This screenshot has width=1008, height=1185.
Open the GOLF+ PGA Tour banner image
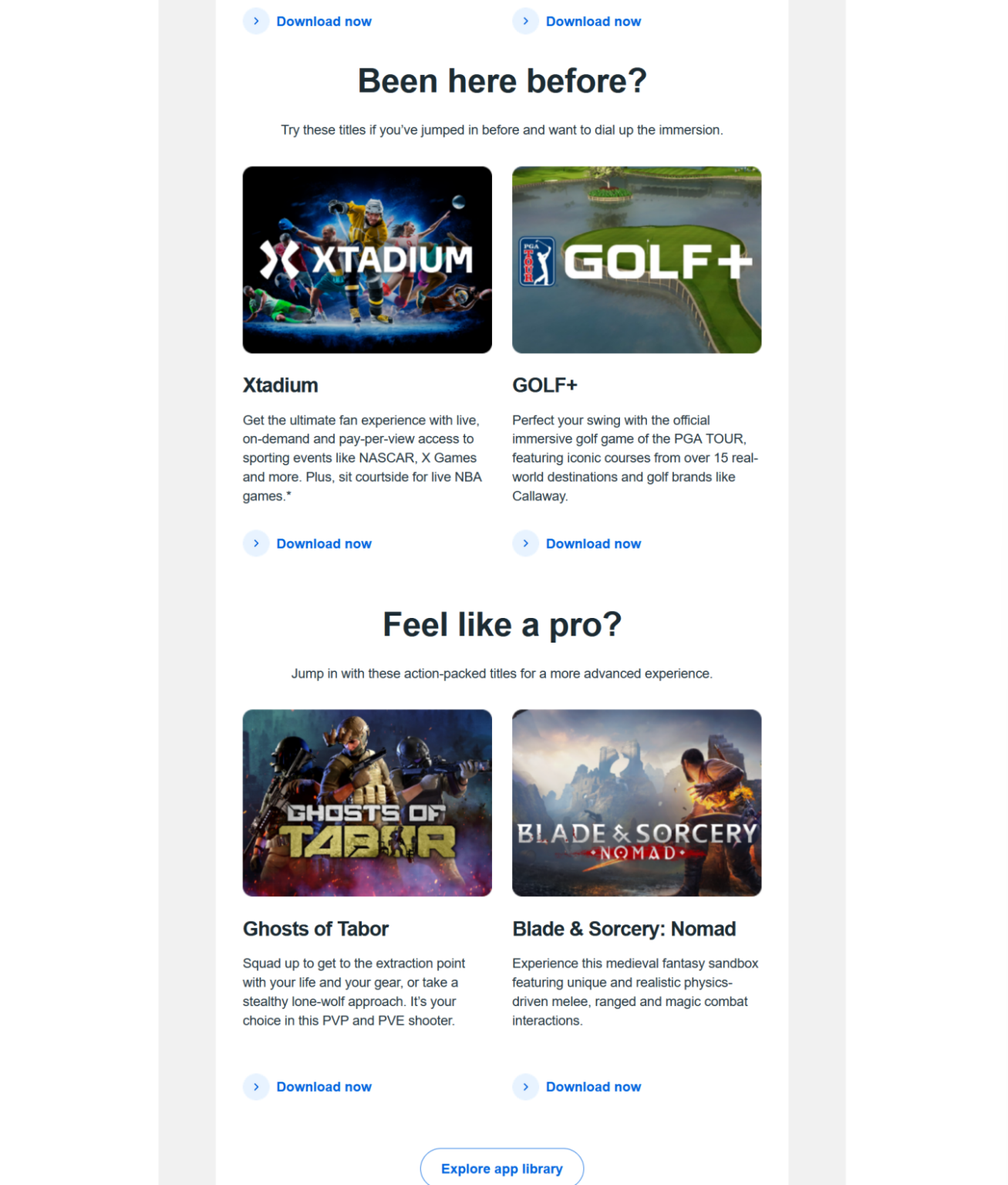[x=636, y=260]
